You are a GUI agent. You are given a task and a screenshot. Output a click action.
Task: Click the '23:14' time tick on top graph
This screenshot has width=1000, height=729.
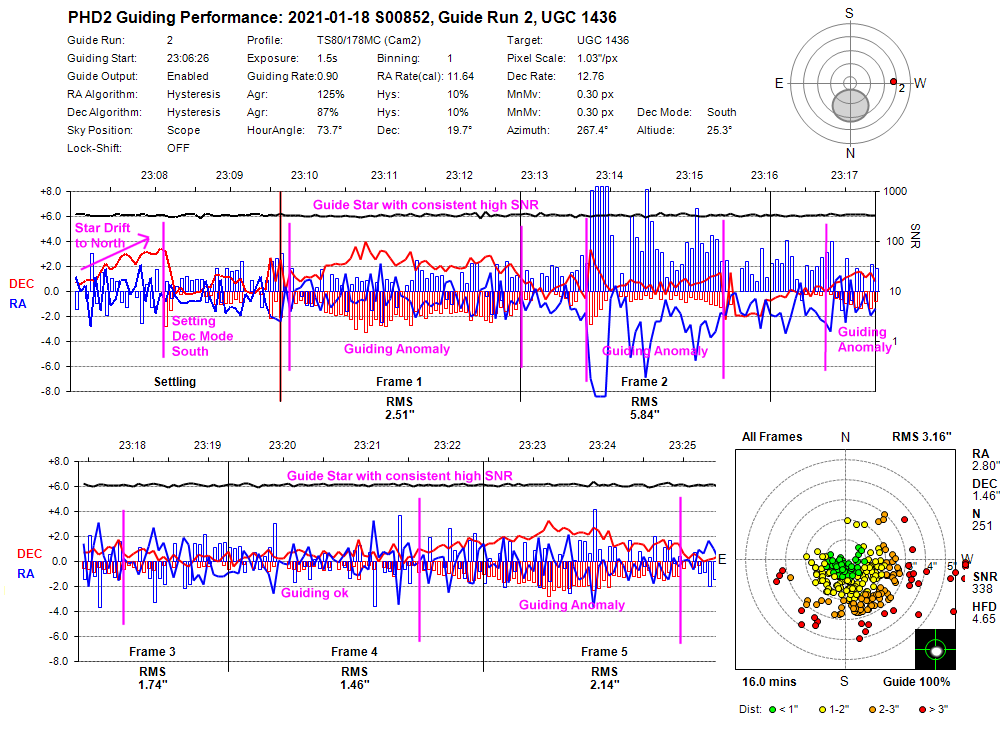(609, 175)
